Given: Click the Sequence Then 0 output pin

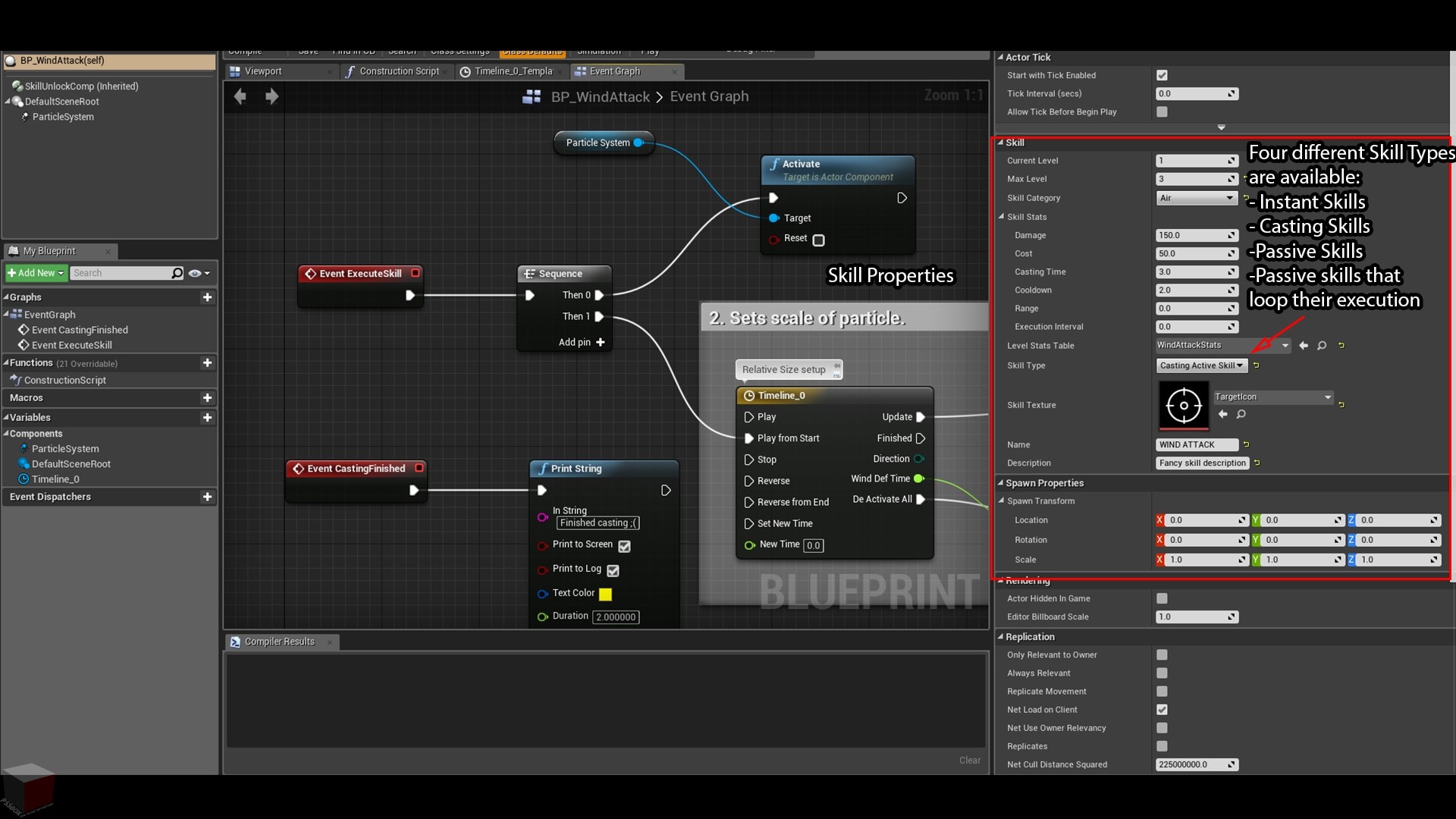Looking at the screenshot, I should point(599,295).
